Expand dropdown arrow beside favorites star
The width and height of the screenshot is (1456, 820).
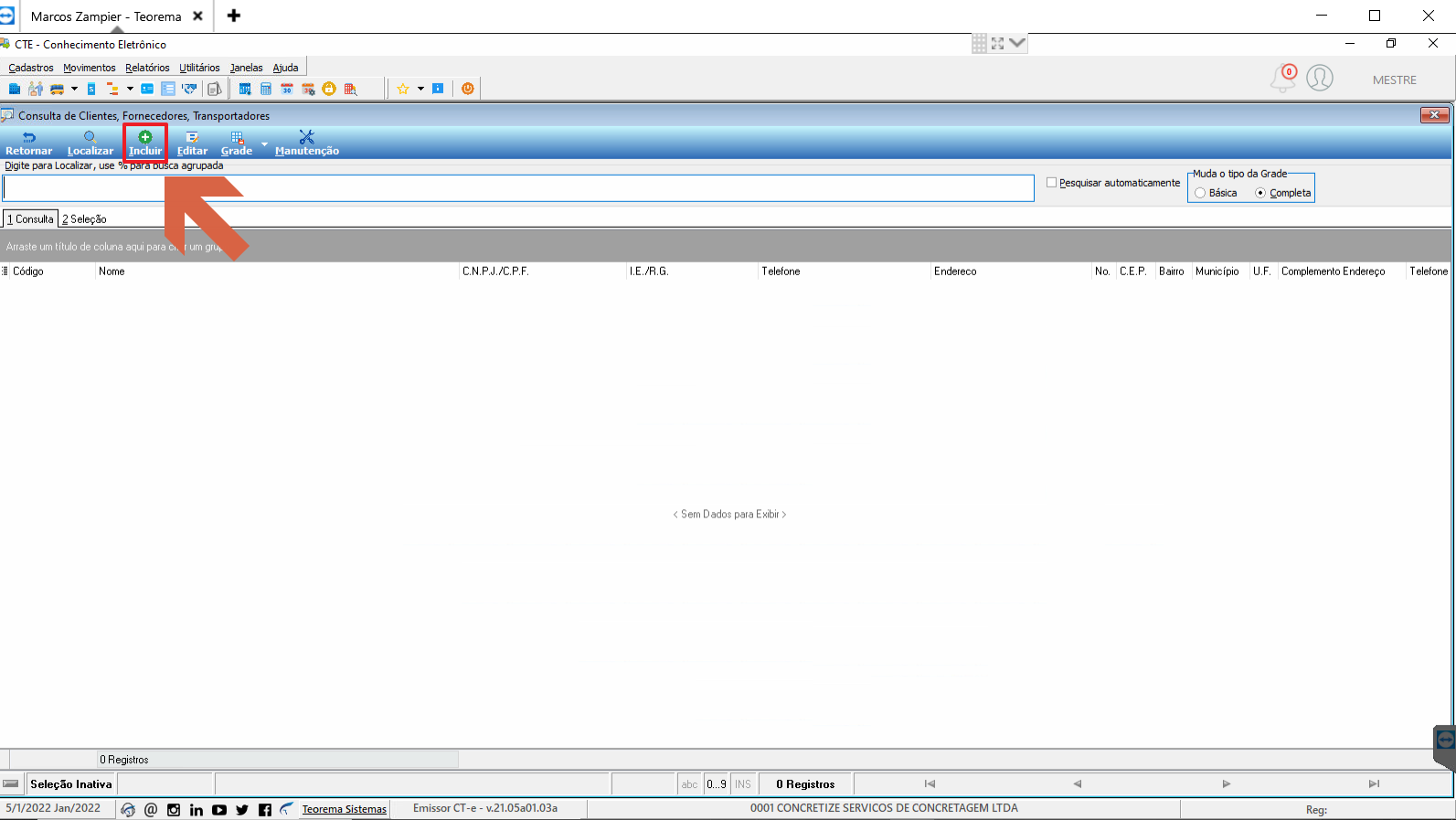click(x=420, y=89)
